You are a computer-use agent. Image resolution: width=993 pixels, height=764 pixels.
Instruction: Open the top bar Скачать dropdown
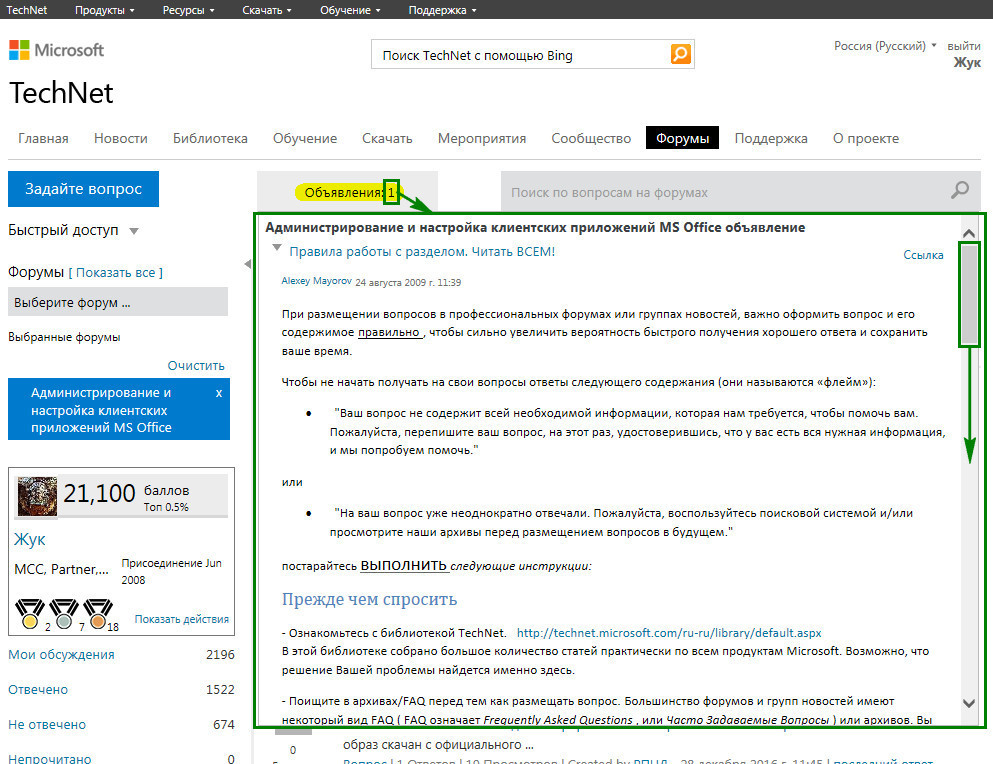click(x=267, y=10)
